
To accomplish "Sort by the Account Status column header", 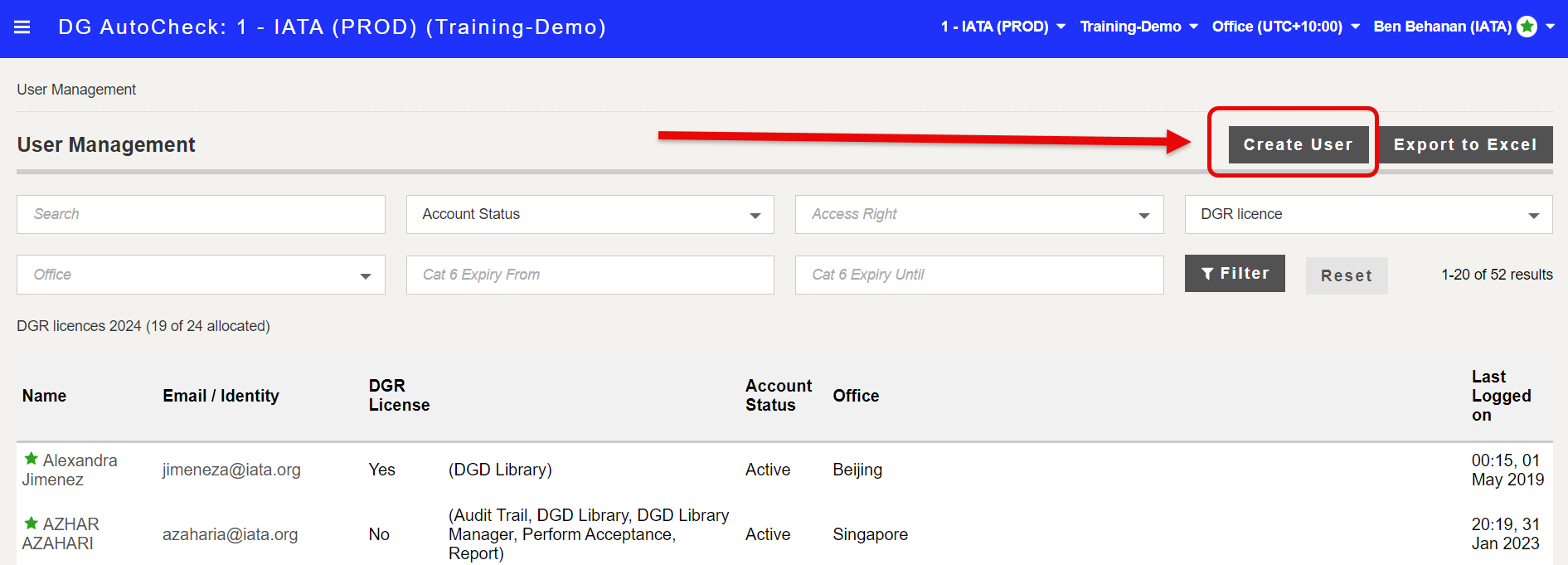I will click(x=779, y=396).
